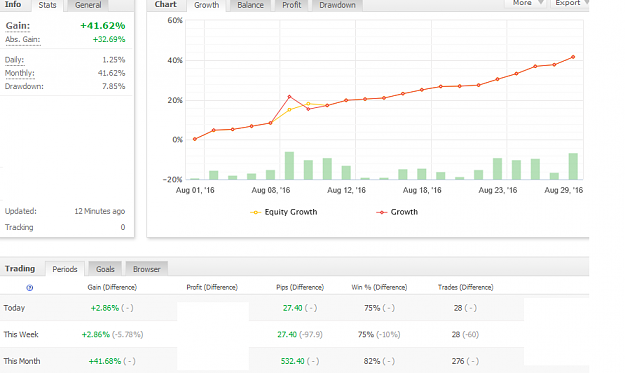This screenshot has height=373, width=625.
Task: Switch to Balance chart tab
Action: (250, 5)
